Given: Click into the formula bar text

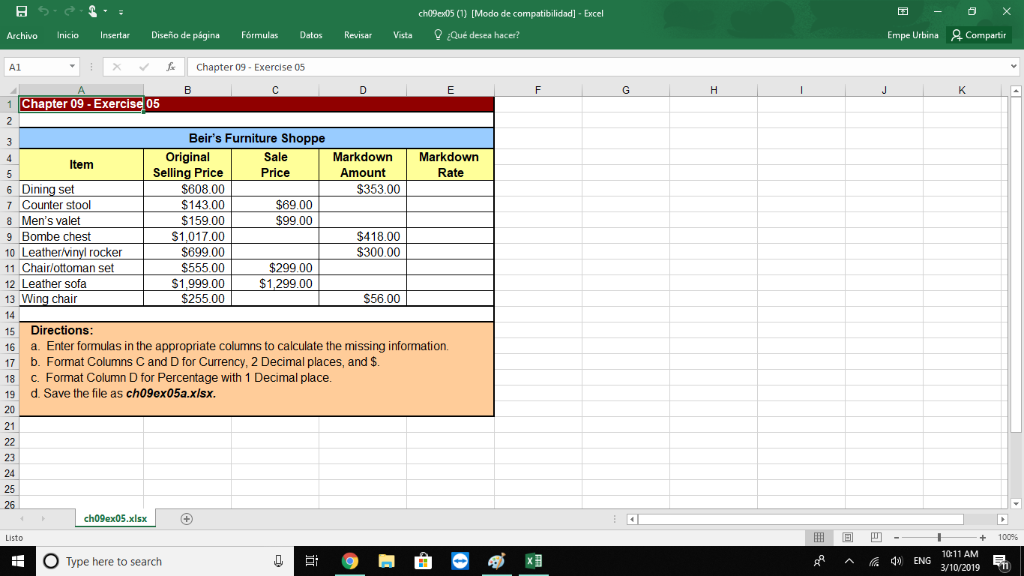Looking at the screenshot, I should tap(598, 67).
